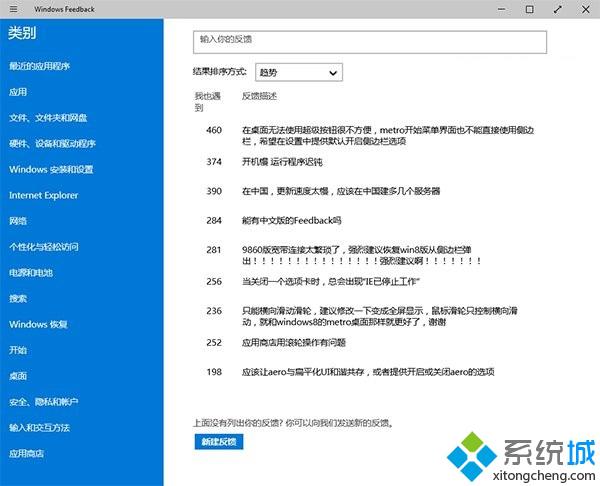Select the 最近的应用程序 category

pos(39,66)
